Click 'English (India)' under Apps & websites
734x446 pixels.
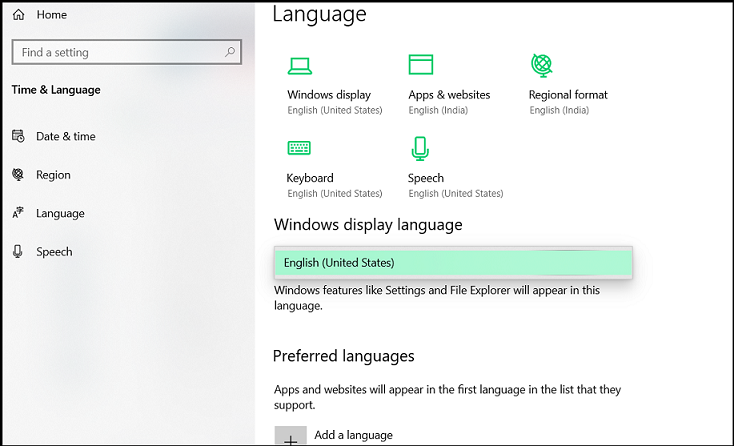click(x=438, y=110)
